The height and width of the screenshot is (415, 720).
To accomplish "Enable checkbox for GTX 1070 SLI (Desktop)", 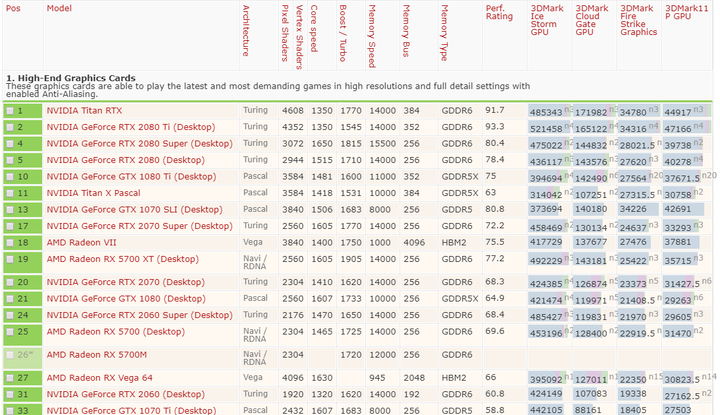I will pos(10,210).
